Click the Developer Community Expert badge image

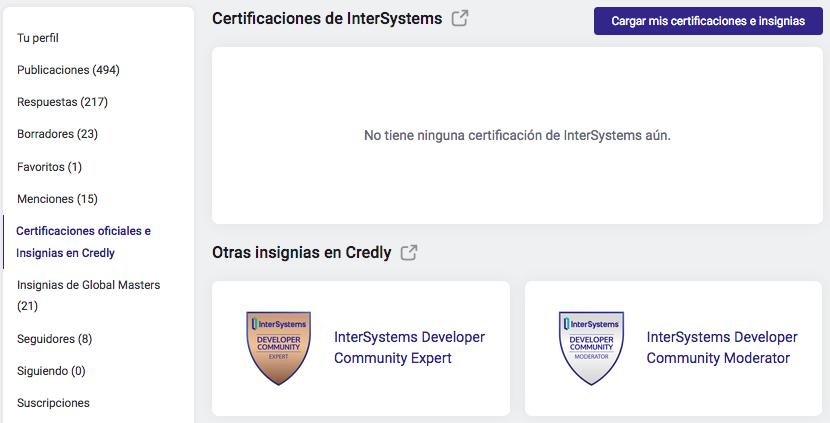point(278,348)
